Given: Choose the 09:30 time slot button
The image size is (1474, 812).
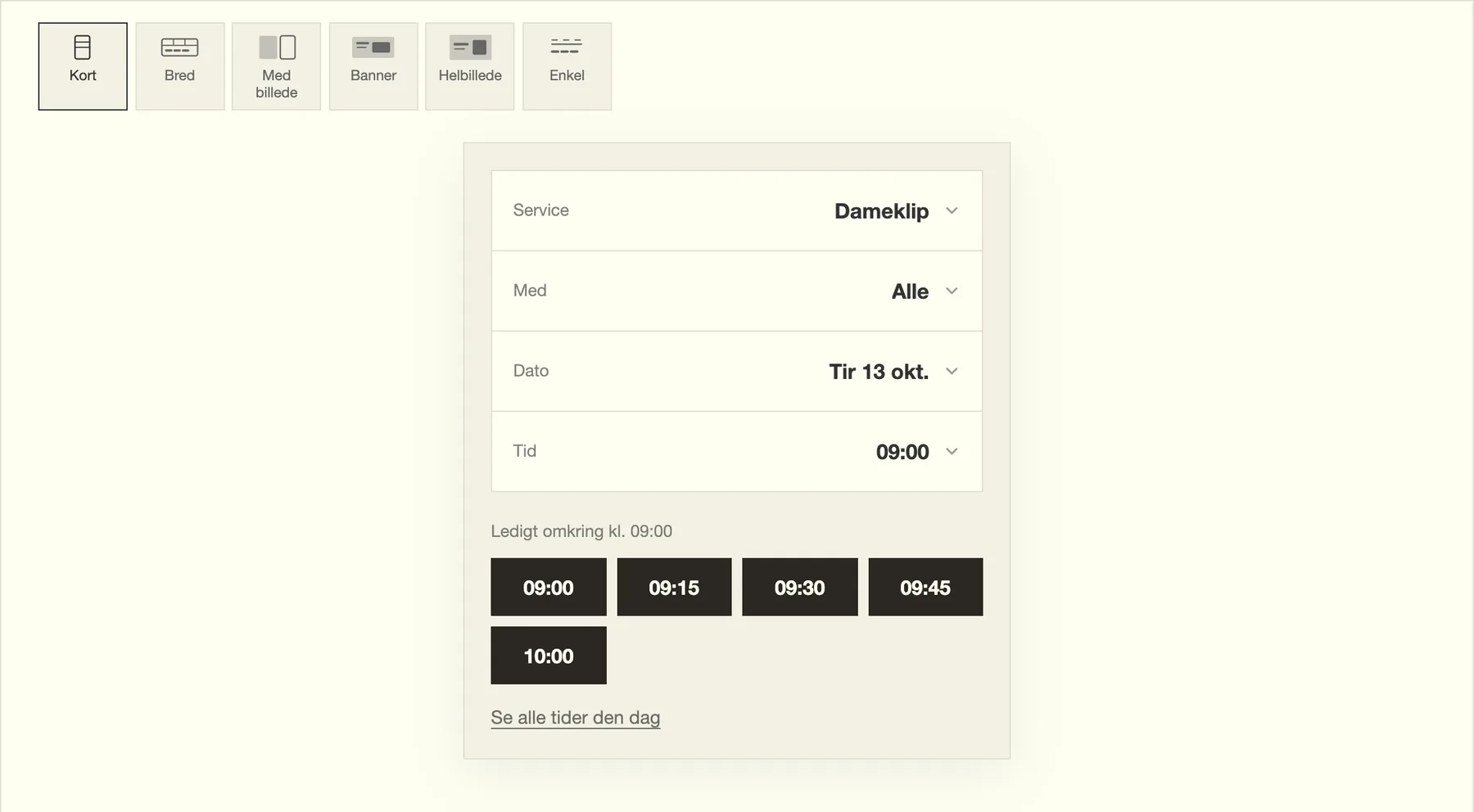Looking at the screenshot, I should tap(800, 587).
